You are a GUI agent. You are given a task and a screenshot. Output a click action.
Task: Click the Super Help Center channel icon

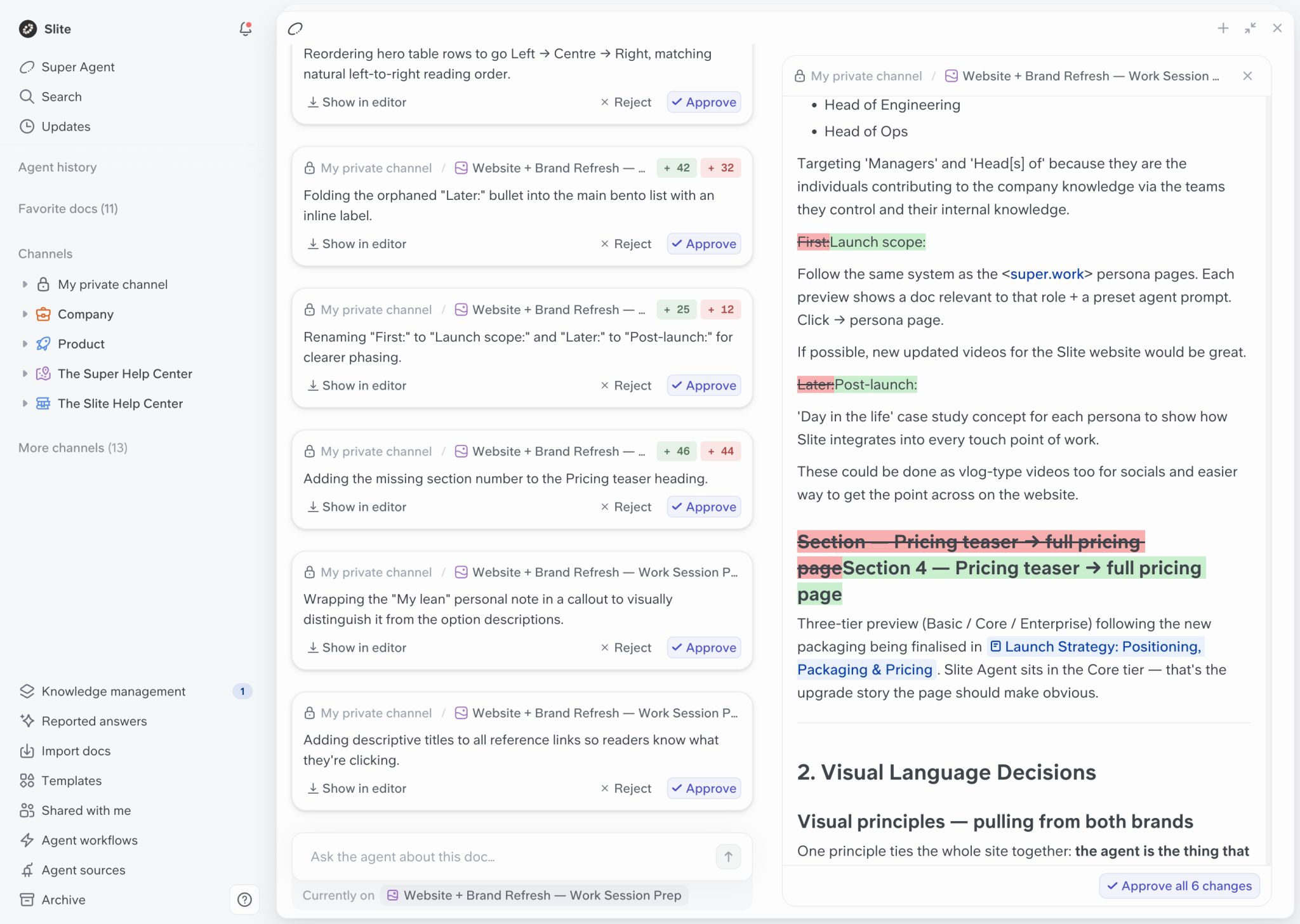click(43, 374)
